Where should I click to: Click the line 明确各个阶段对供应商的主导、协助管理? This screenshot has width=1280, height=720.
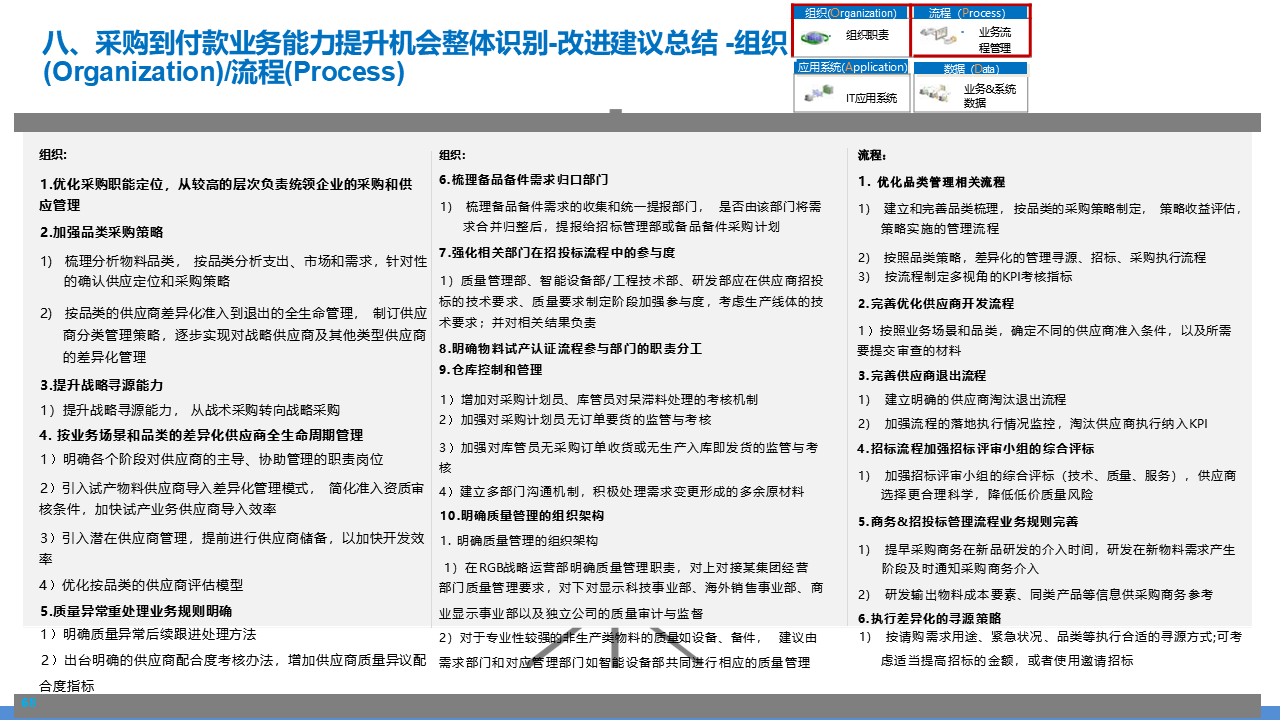(x=211, y=459)
